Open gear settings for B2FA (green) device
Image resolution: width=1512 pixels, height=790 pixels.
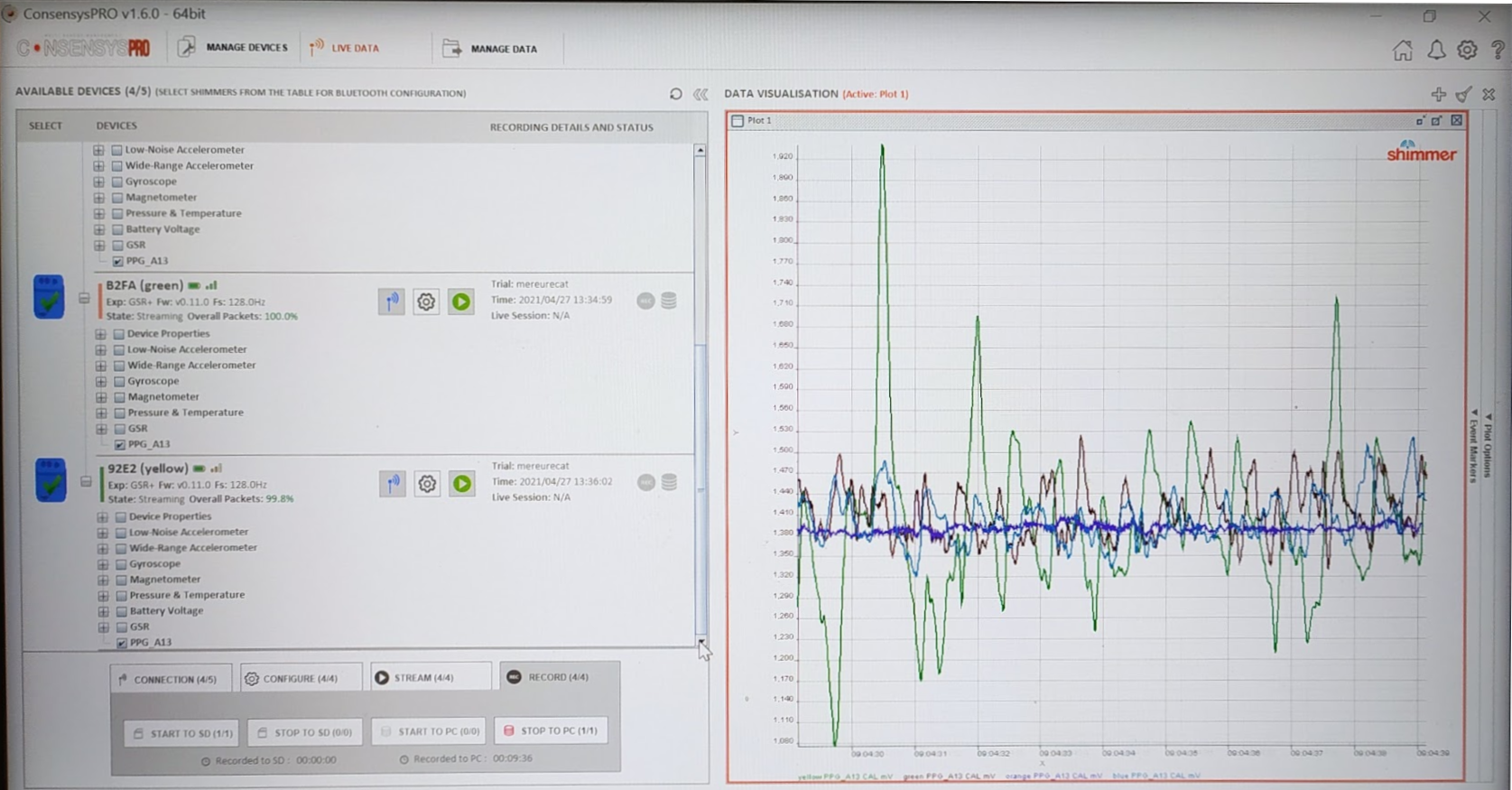[x=426, y=302]
